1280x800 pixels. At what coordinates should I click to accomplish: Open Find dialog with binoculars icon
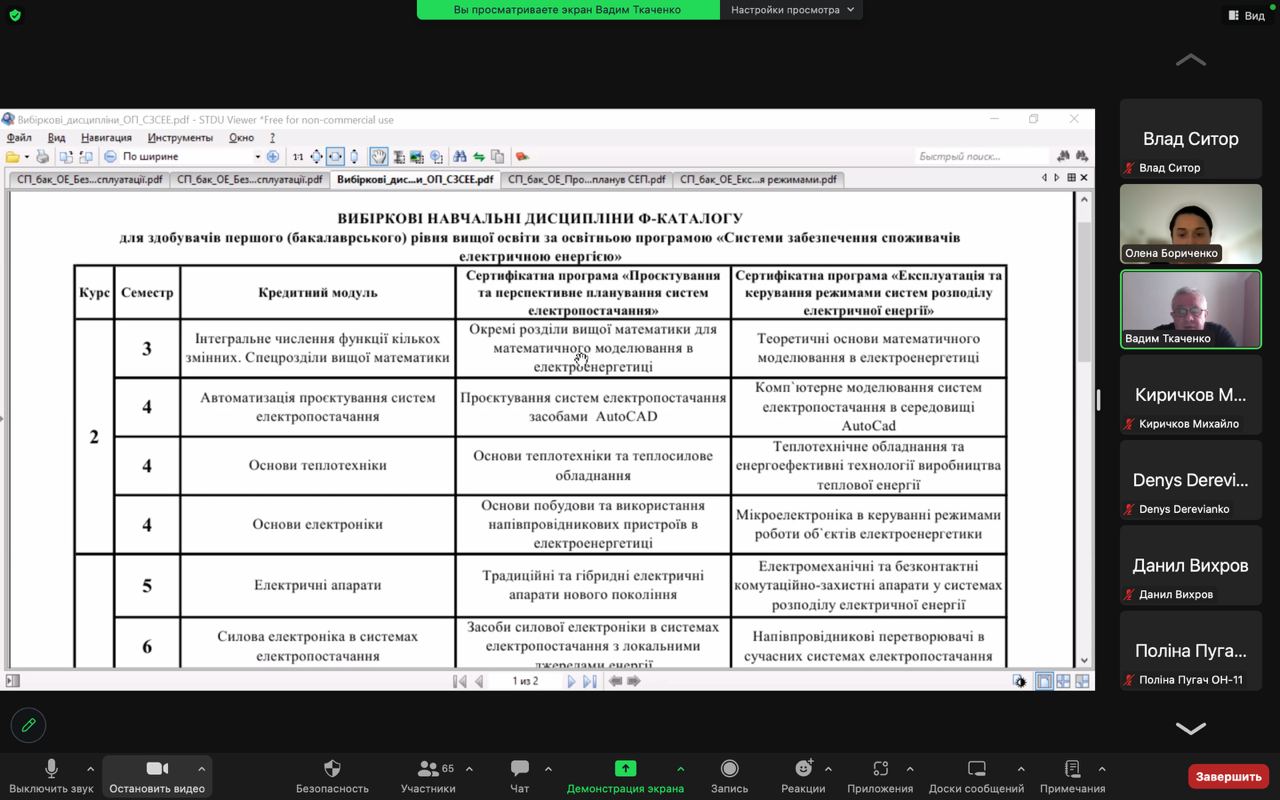coord(460,157)
